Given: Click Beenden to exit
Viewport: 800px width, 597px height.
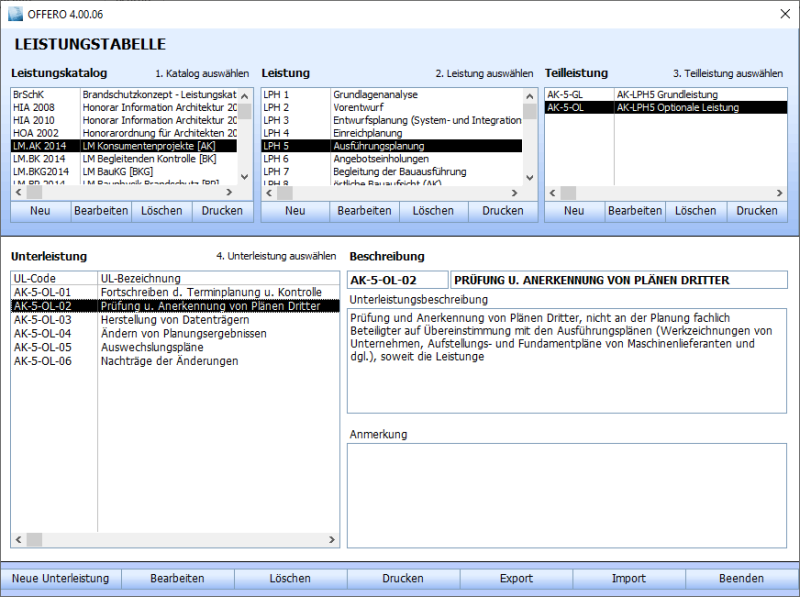Looking at the screenshot, I should tap(742, 579).
